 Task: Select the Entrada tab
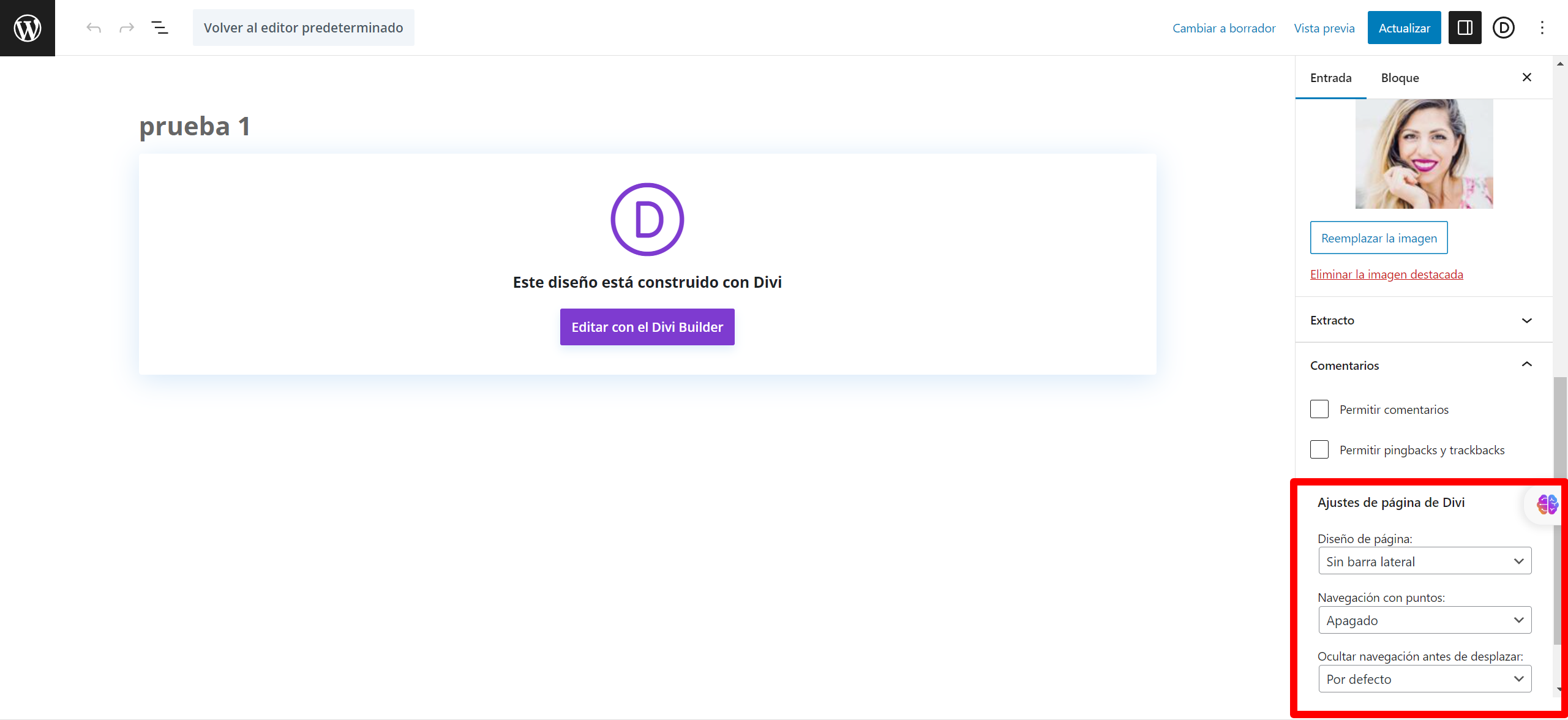click(x=1330, y=78)
